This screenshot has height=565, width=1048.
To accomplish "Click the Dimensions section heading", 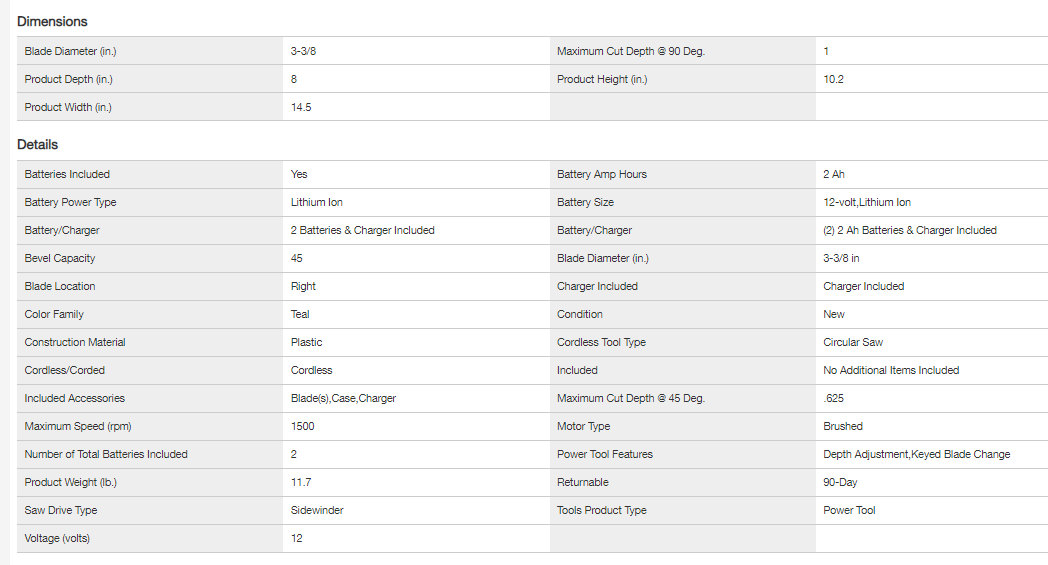I will 52,21.
